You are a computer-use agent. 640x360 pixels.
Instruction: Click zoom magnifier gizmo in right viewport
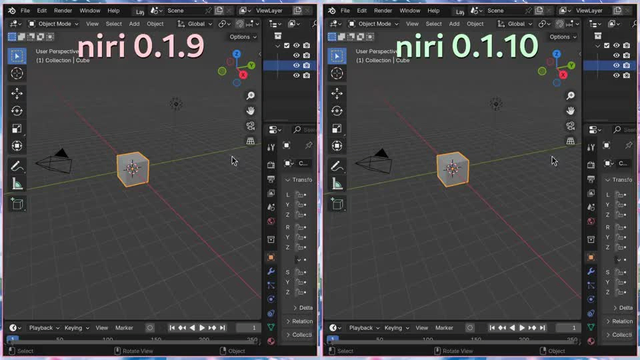(570, 96)
